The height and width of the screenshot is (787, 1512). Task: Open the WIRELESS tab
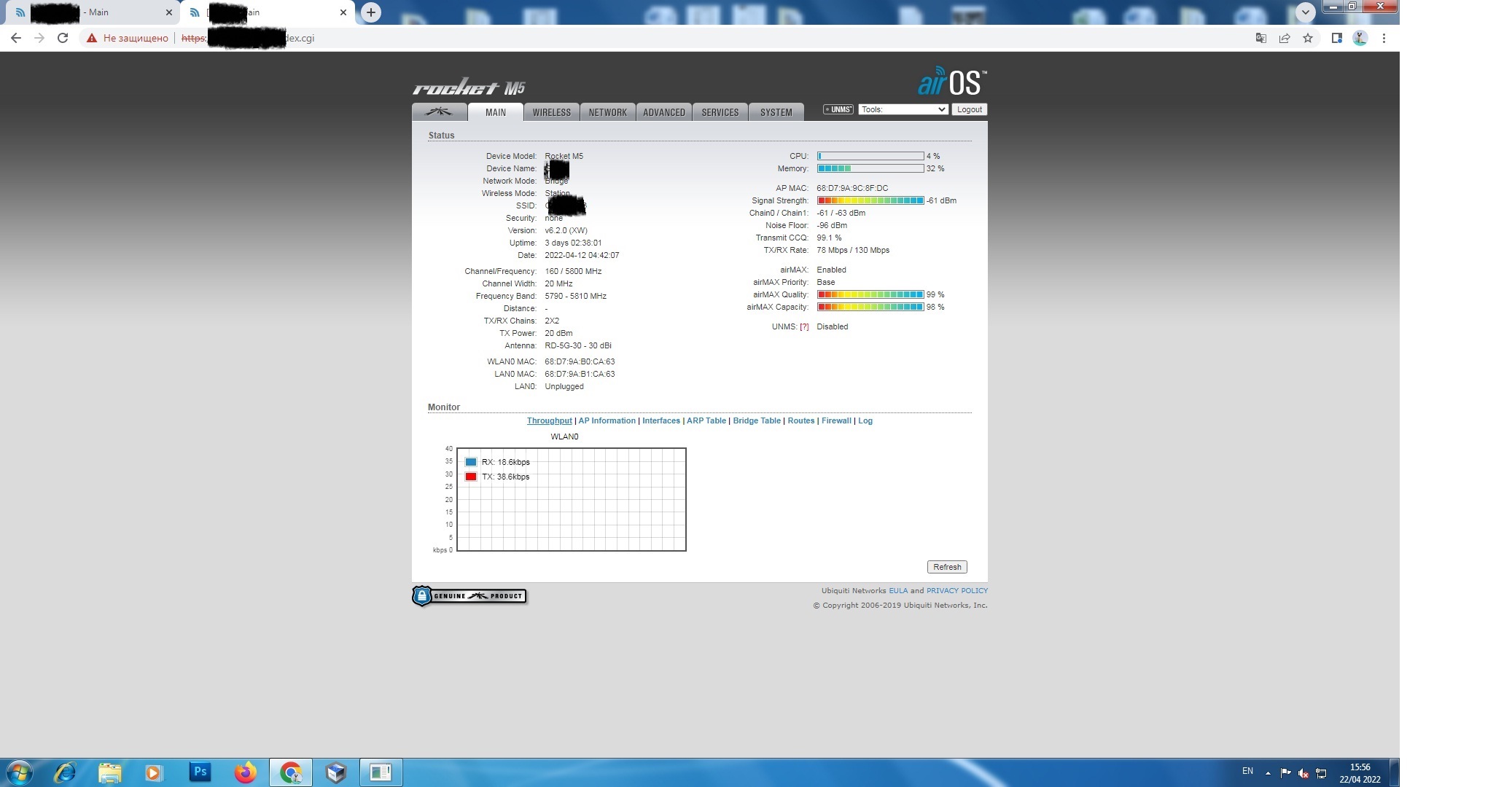click(552, 112)
